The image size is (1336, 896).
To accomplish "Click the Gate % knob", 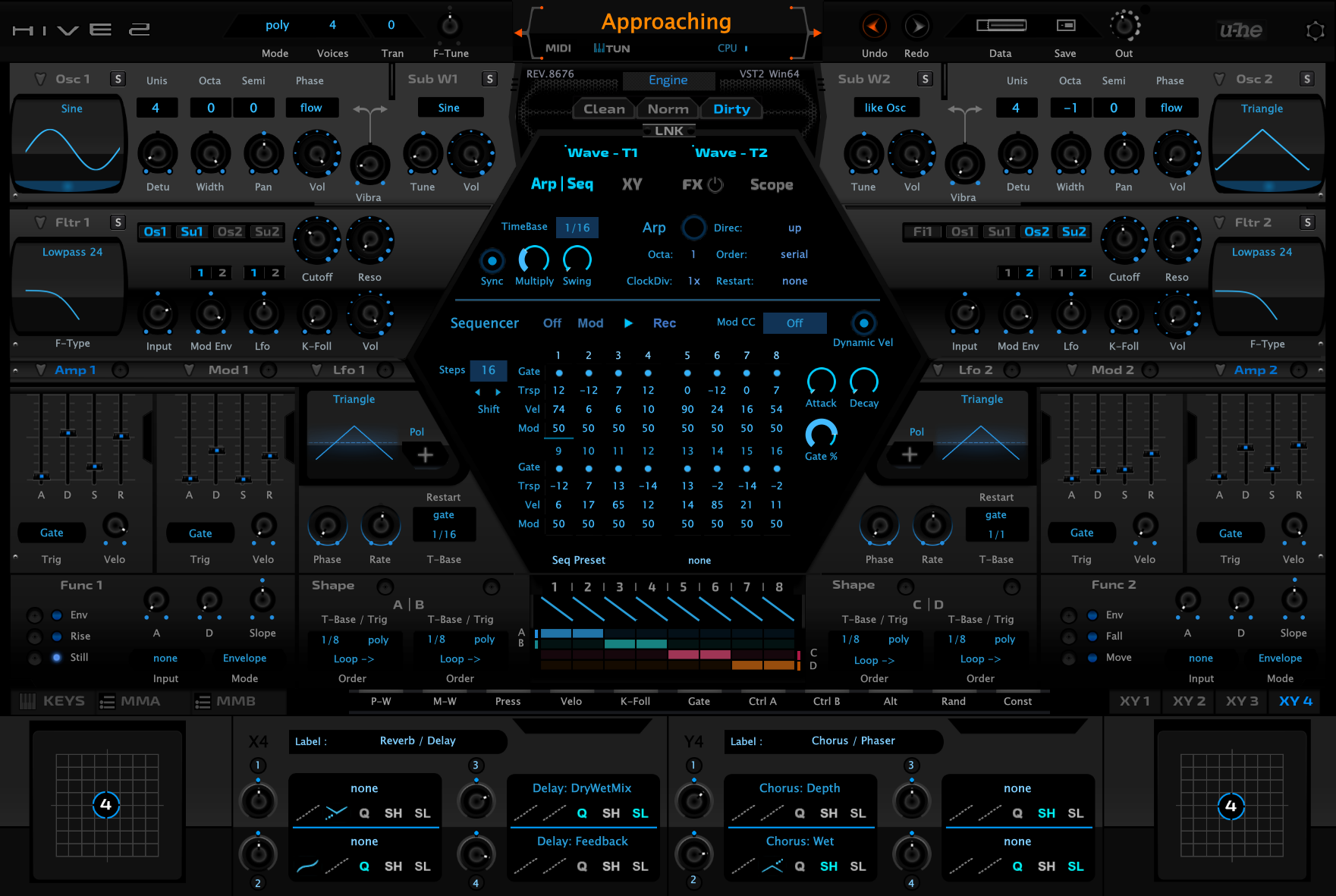I will (x=821, y=434).
